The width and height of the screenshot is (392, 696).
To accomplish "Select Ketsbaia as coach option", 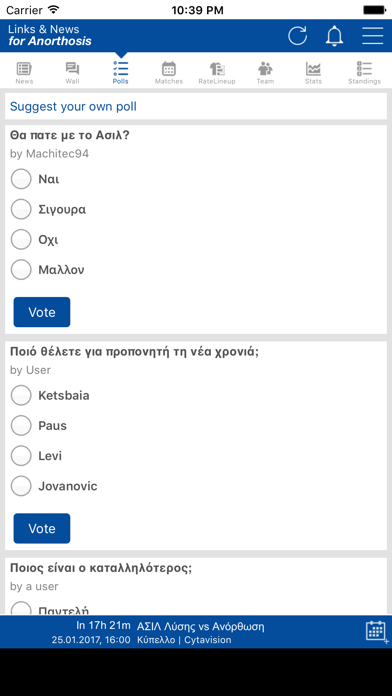I will tap(21, 395).
